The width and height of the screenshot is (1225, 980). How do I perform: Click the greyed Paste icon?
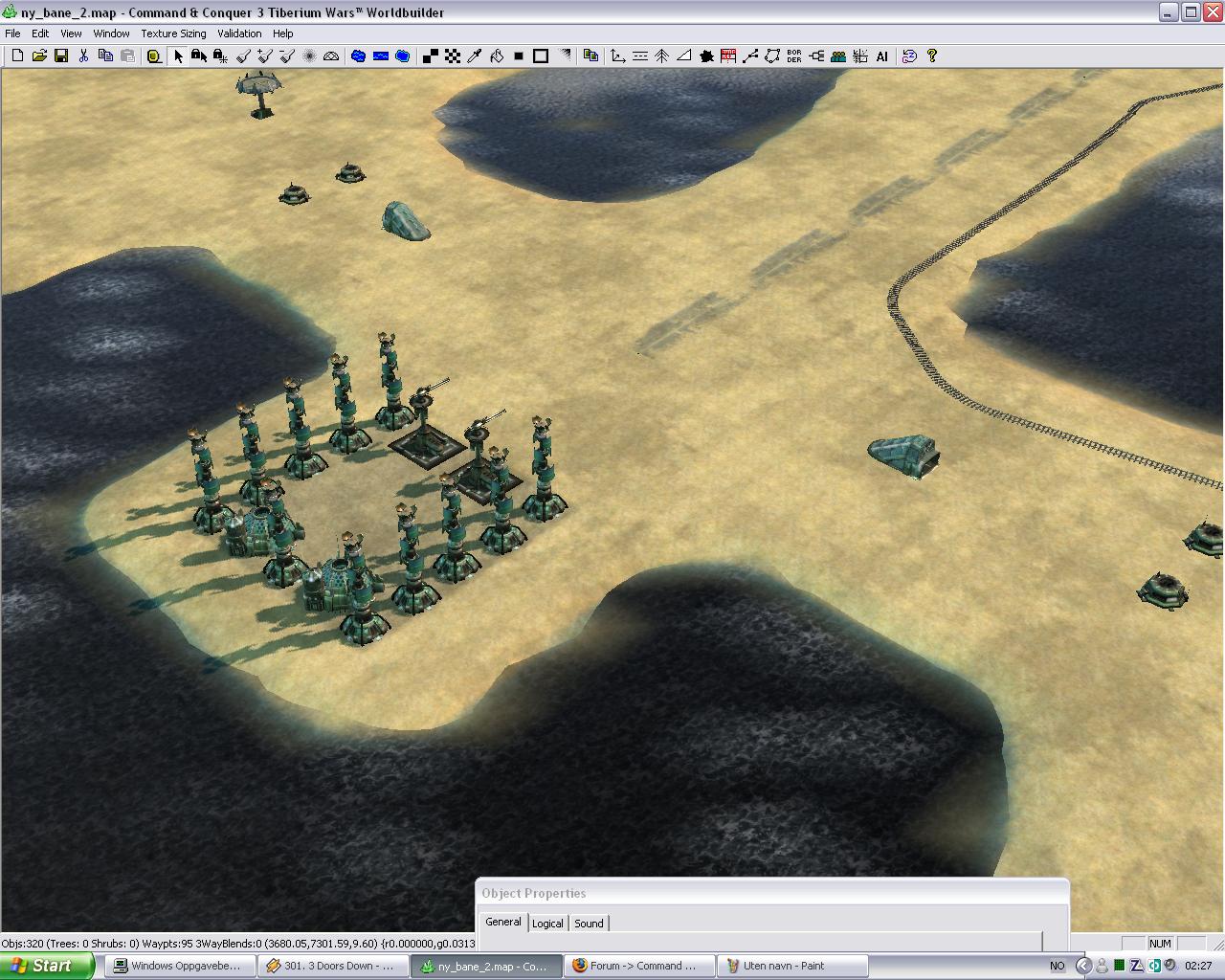[x=127, y=56]
